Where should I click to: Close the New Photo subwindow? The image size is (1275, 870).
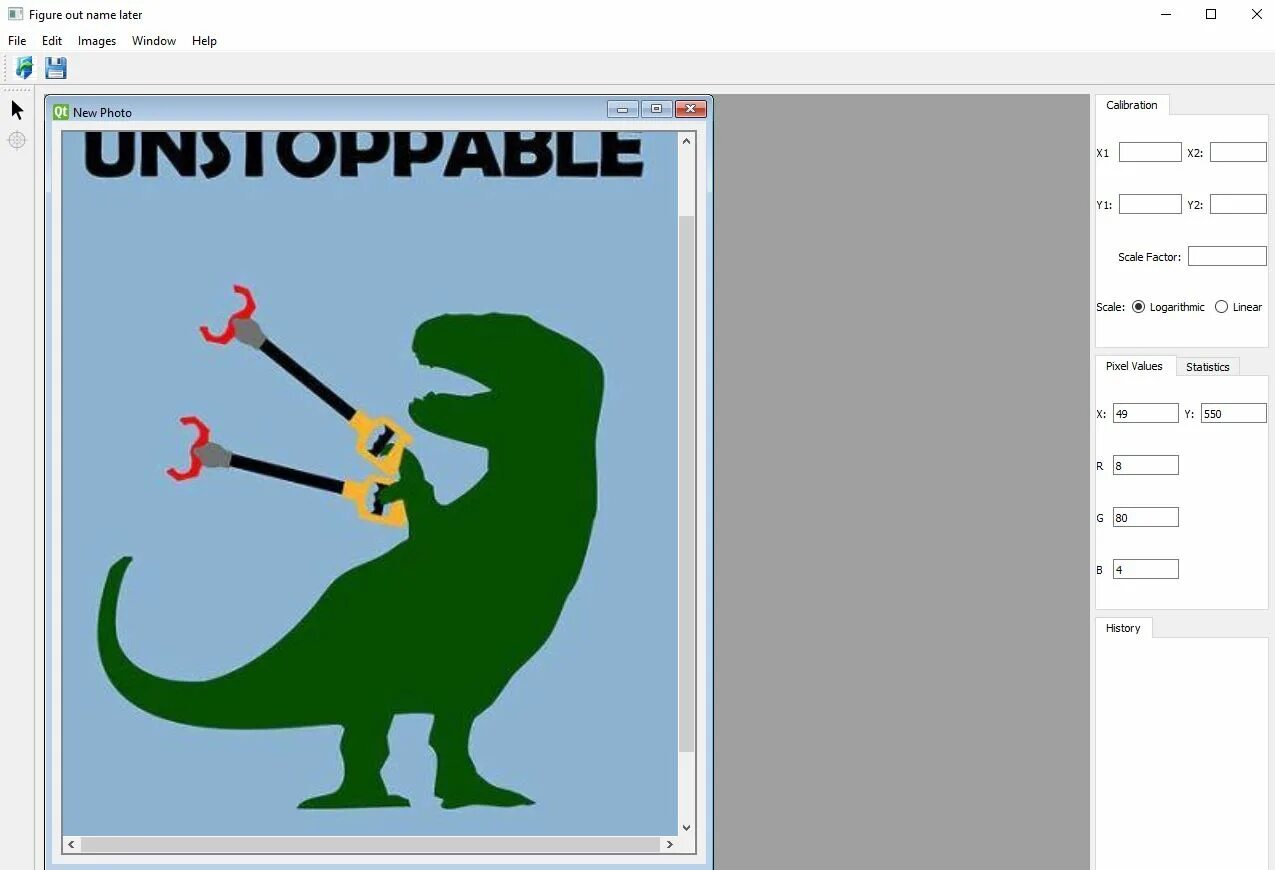(690, 109)
